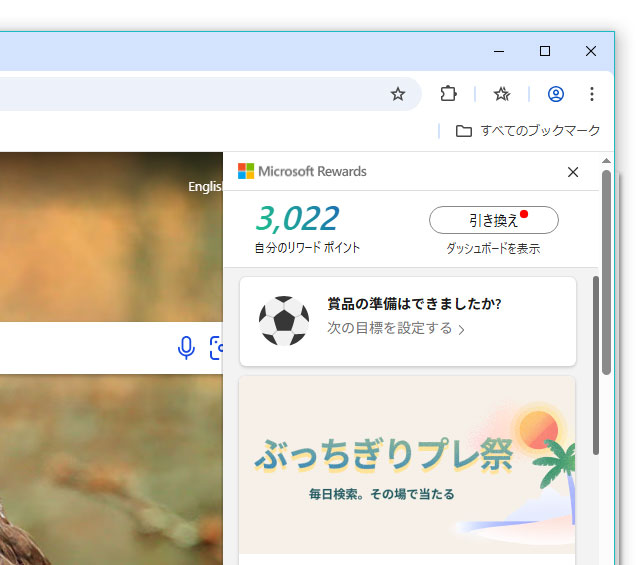Close the Microsoft Rewards panel
The image size is (643, 565).
pos(573,172)
